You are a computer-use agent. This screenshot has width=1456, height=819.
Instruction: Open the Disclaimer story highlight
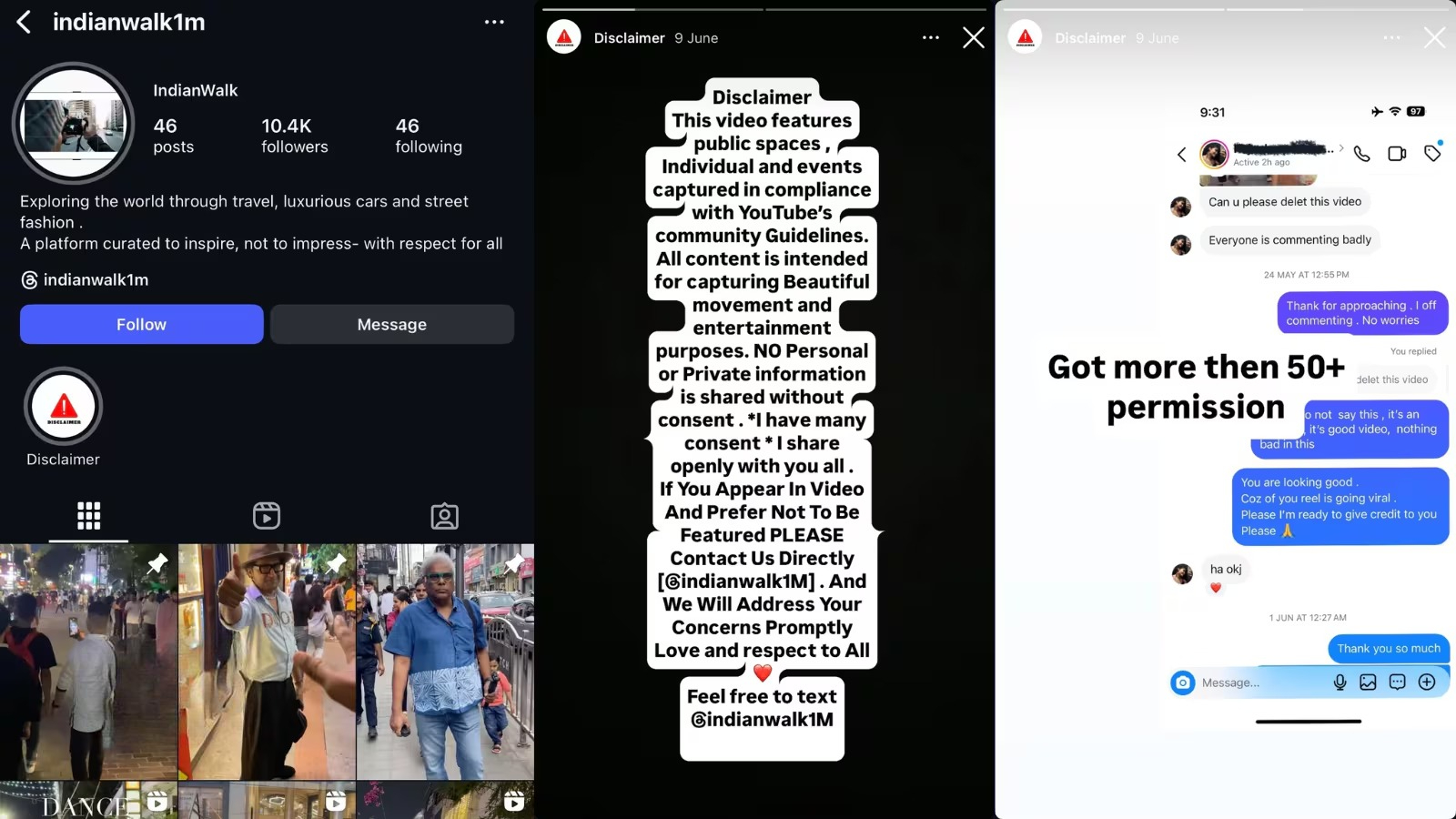coord(63,407)
